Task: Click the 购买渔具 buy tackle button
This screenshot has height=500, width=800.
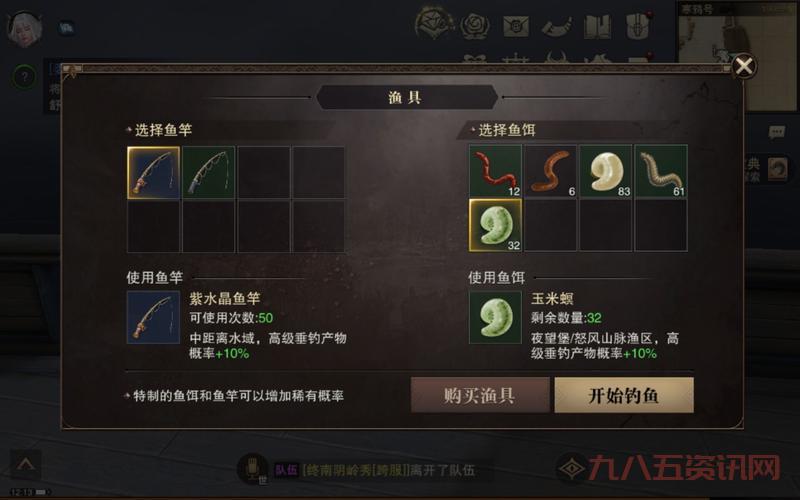Action: click(480, 395)
